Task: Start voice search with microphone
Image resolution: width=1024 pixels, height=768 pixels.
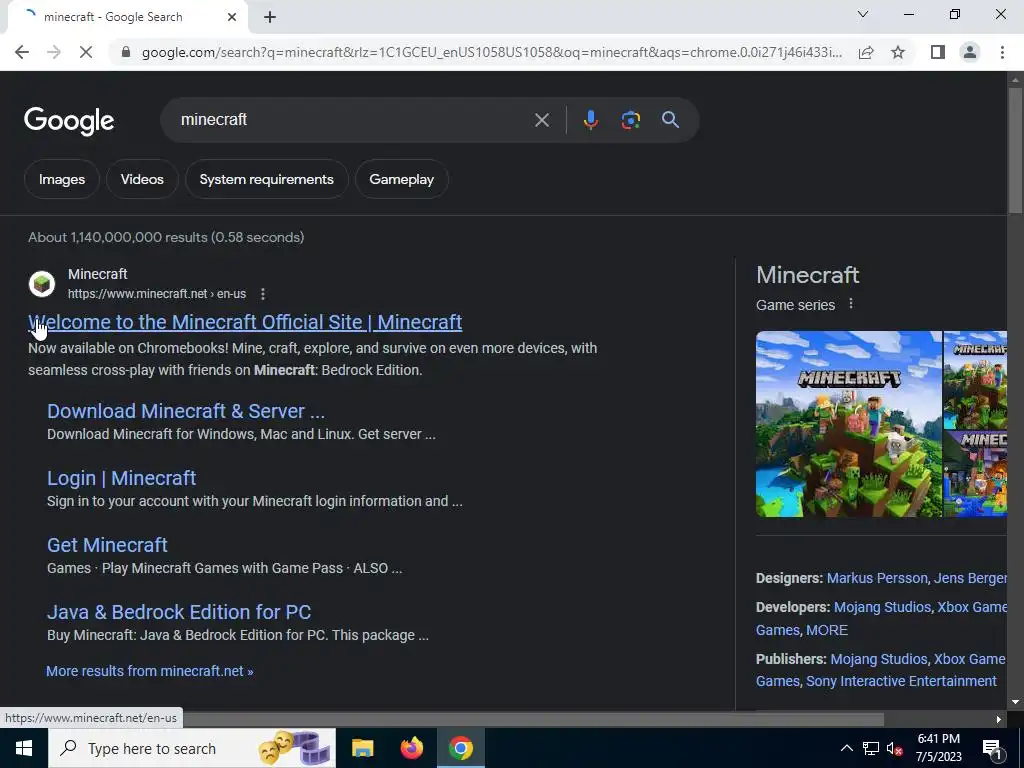Action: (x=590, y=120)
